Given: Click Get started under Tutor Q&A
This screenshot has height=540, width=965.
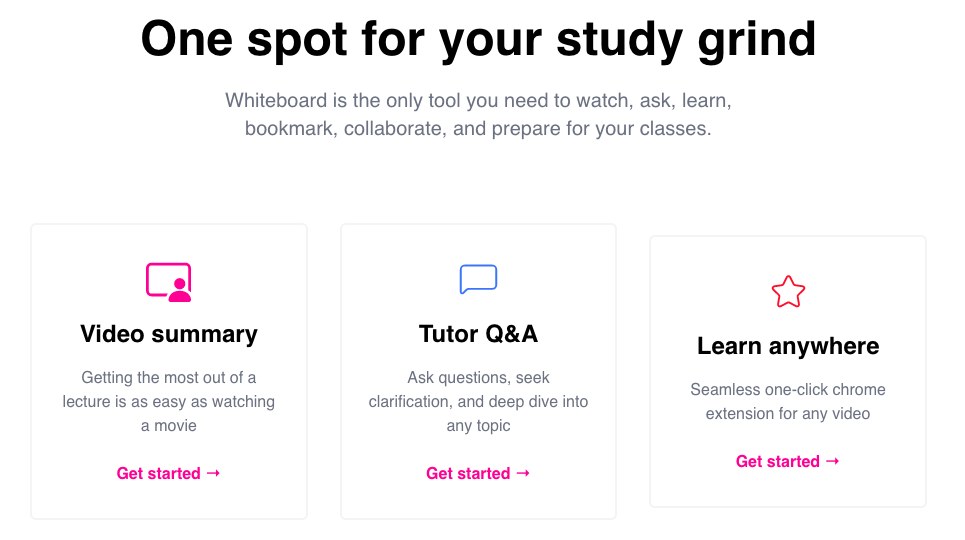Looking at the screenshot, I should [468, 473].
